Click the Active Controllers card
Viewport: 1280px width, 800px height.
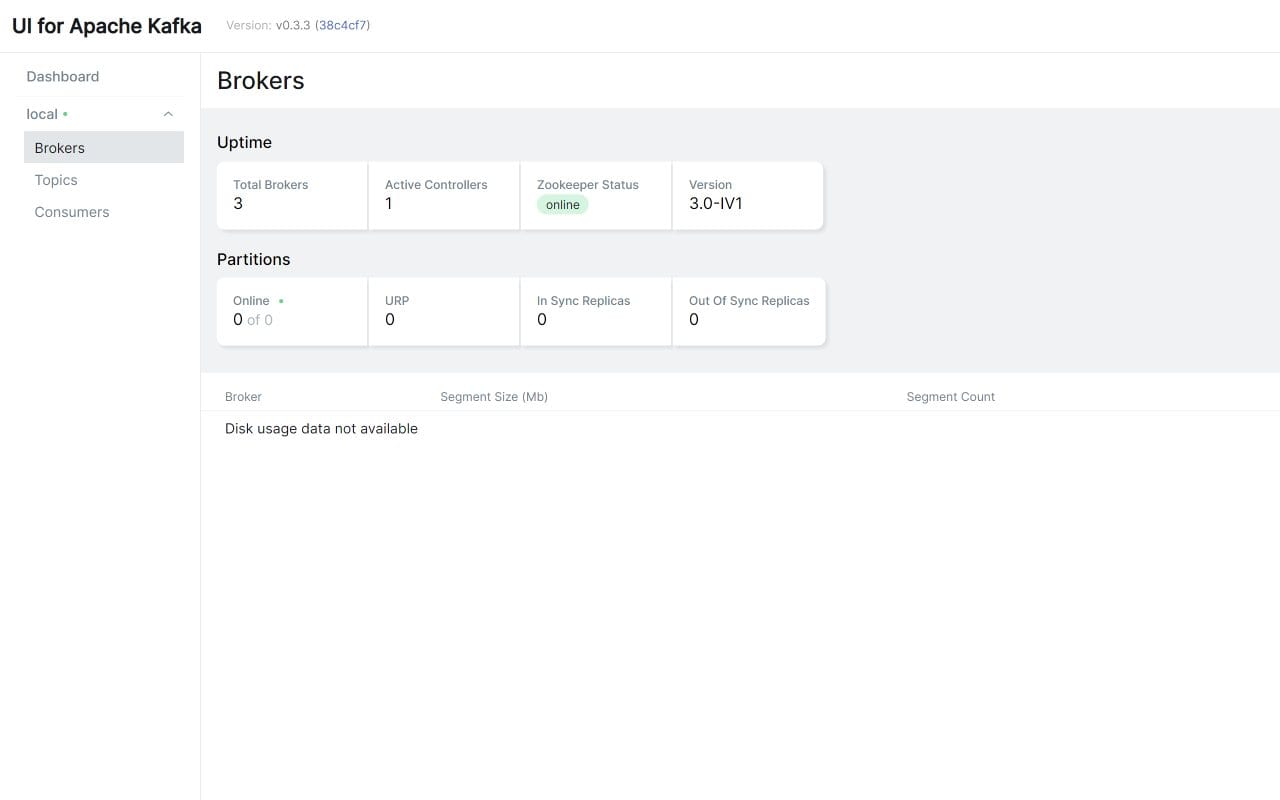click(443, 195)
